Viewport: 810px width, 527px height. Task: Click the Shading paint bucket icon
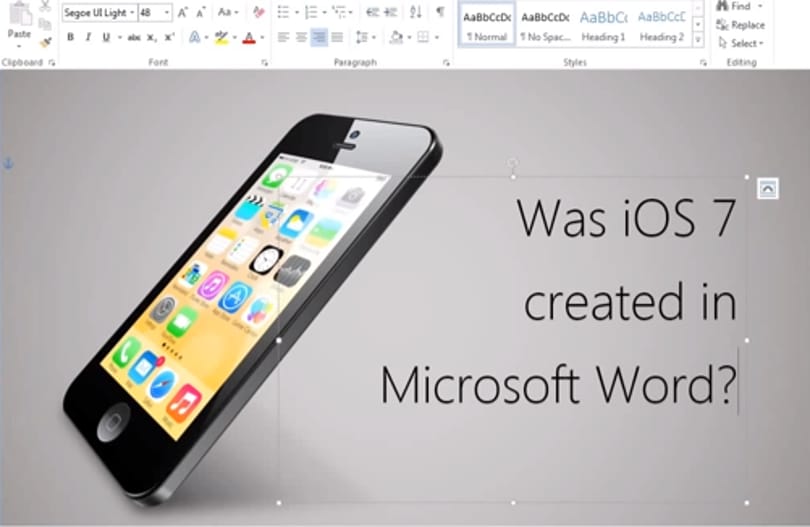tap(396, 37)
